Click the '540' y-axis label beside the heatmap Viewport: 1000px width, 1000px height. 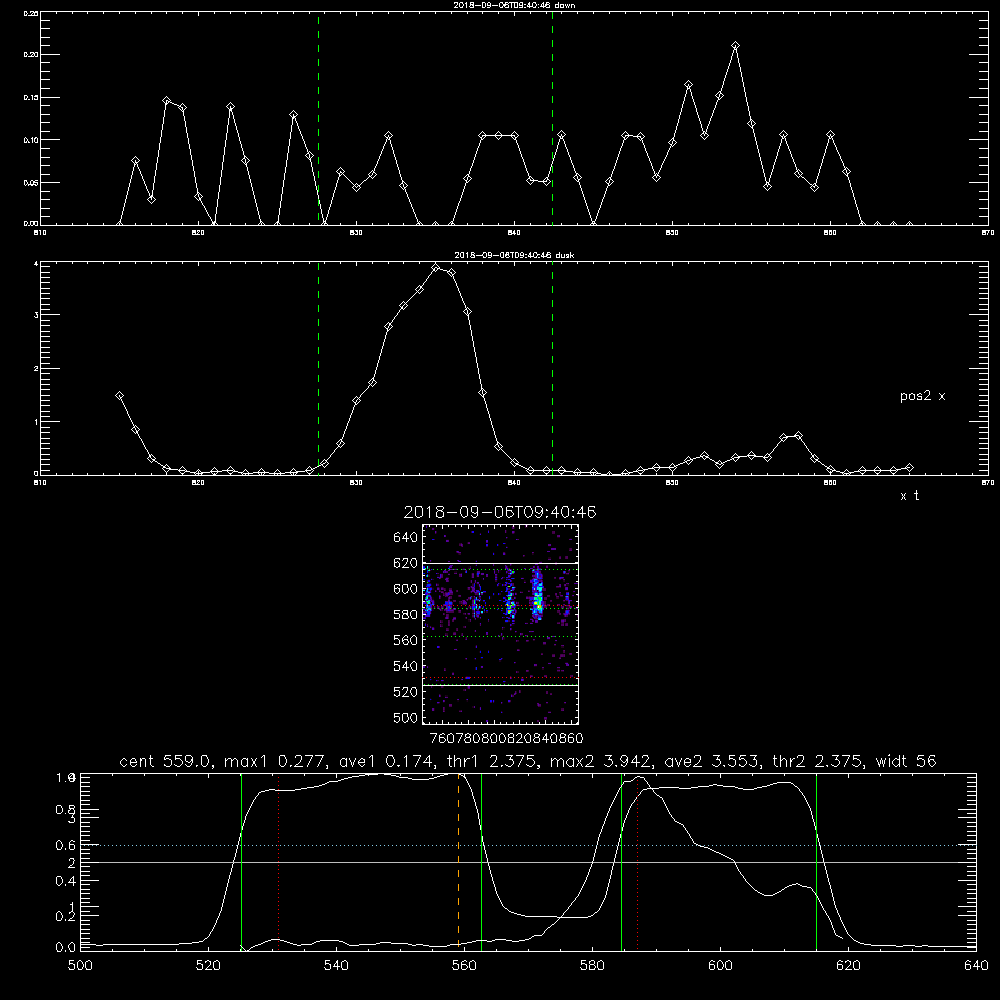[x=405, y=666]
